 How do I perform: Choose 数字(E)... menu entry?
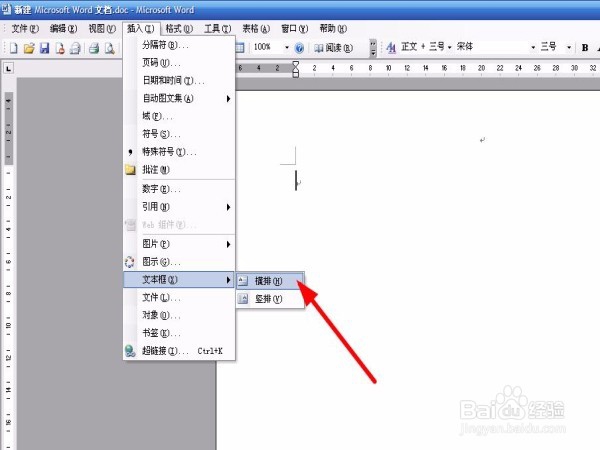(179, 189)
